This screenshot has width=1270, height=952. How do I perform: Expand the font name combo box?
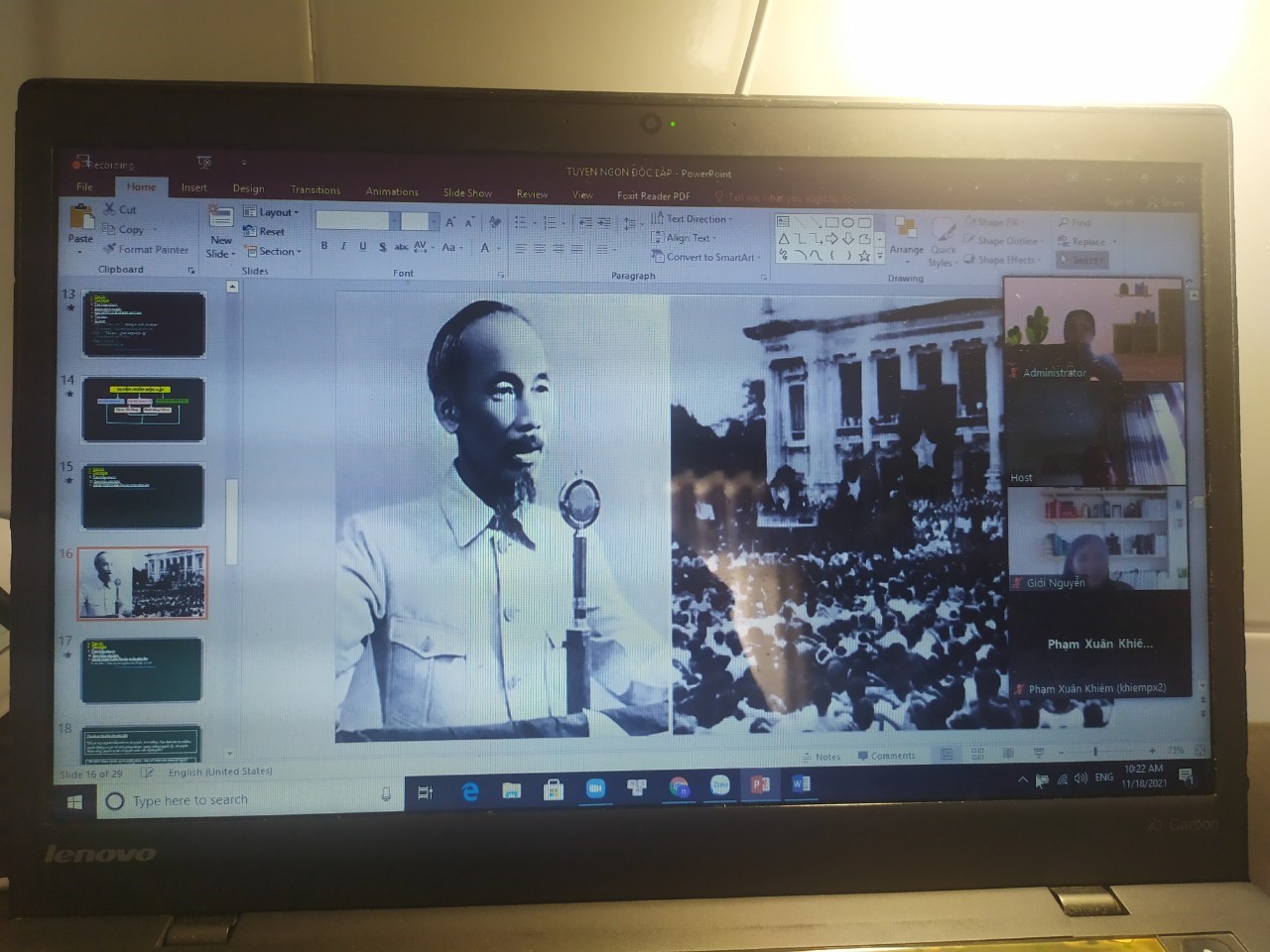[x=395, y=221]
